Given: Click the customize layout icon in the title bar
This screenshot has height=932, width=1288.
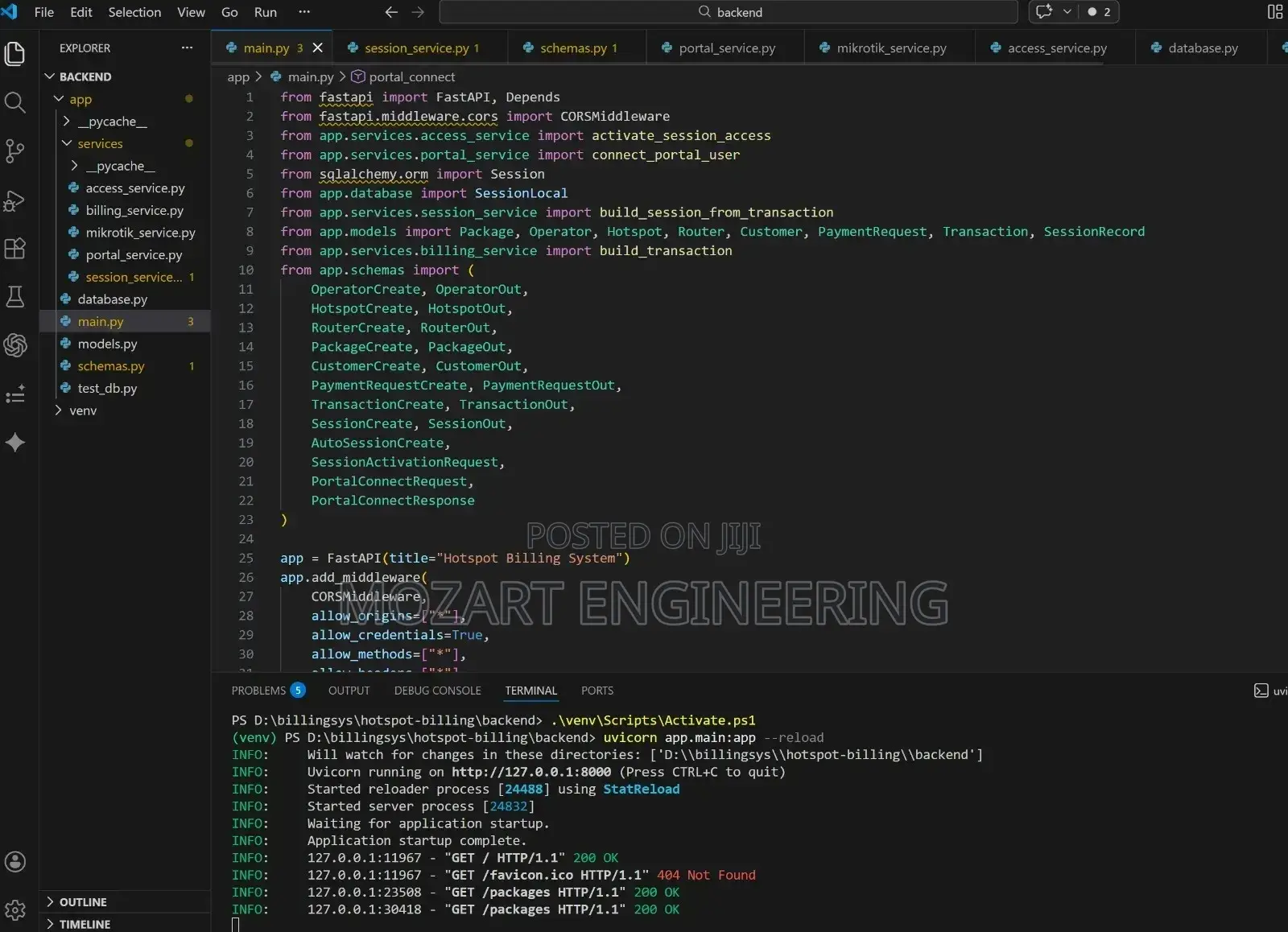Looking at the screenshot, I should [x=1275, y=12].
